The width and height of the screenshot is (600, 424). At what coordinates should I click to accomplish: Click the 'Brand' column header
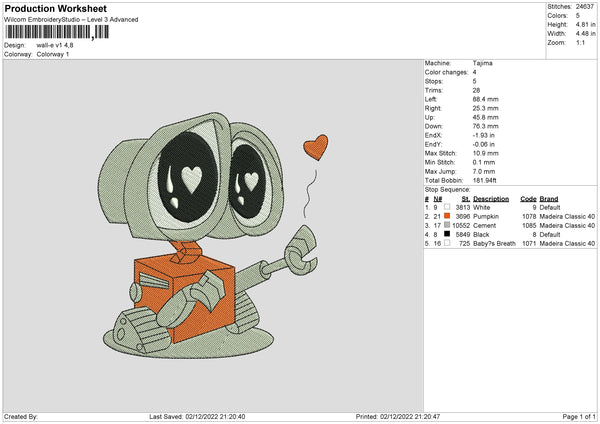click(x=549, y=199)
